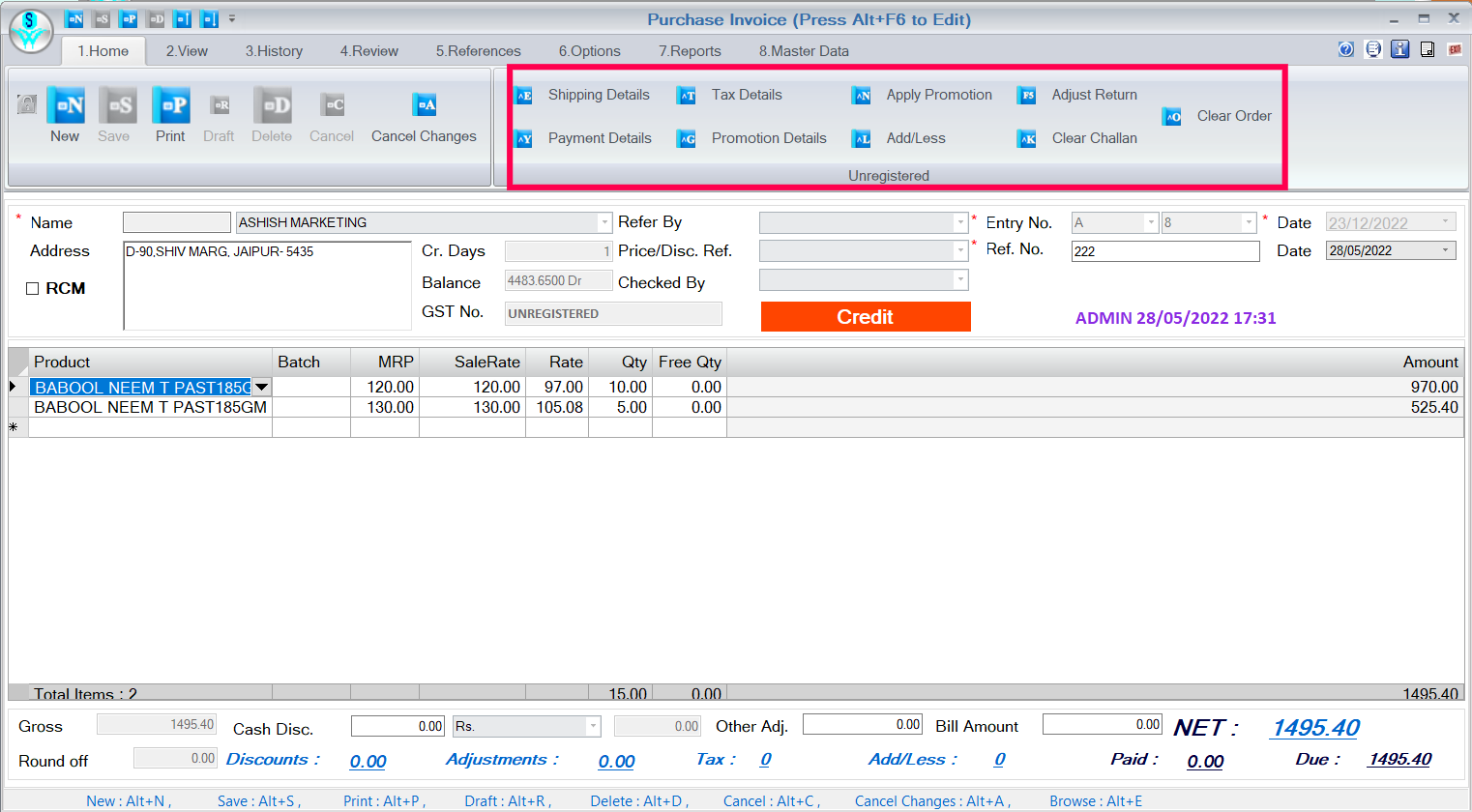Viewport: 1472px width, 812px height.
Task: Open the Name dropdown showing ASHISH MARKETING
Action: 604,222
